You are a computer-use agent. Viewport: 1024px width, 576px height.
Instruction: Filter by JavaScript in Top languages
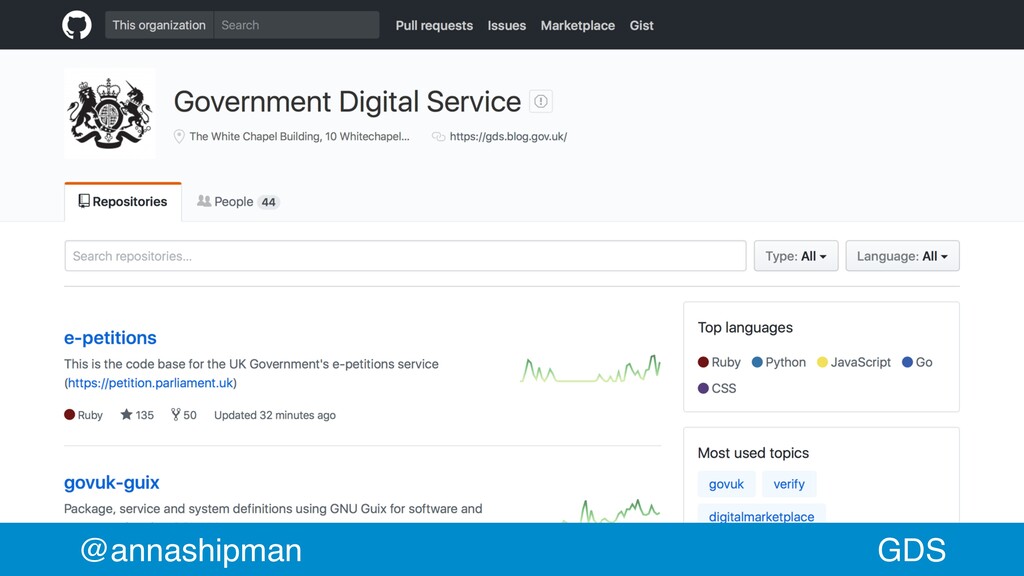[854, 362]
